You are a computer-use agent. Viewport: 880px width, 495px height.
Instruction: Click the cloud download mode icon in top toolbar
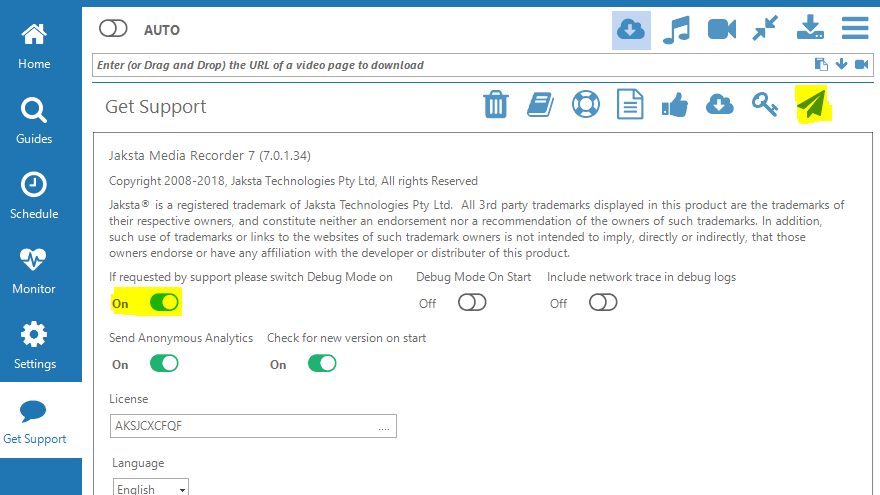click(x=631, y=30)
